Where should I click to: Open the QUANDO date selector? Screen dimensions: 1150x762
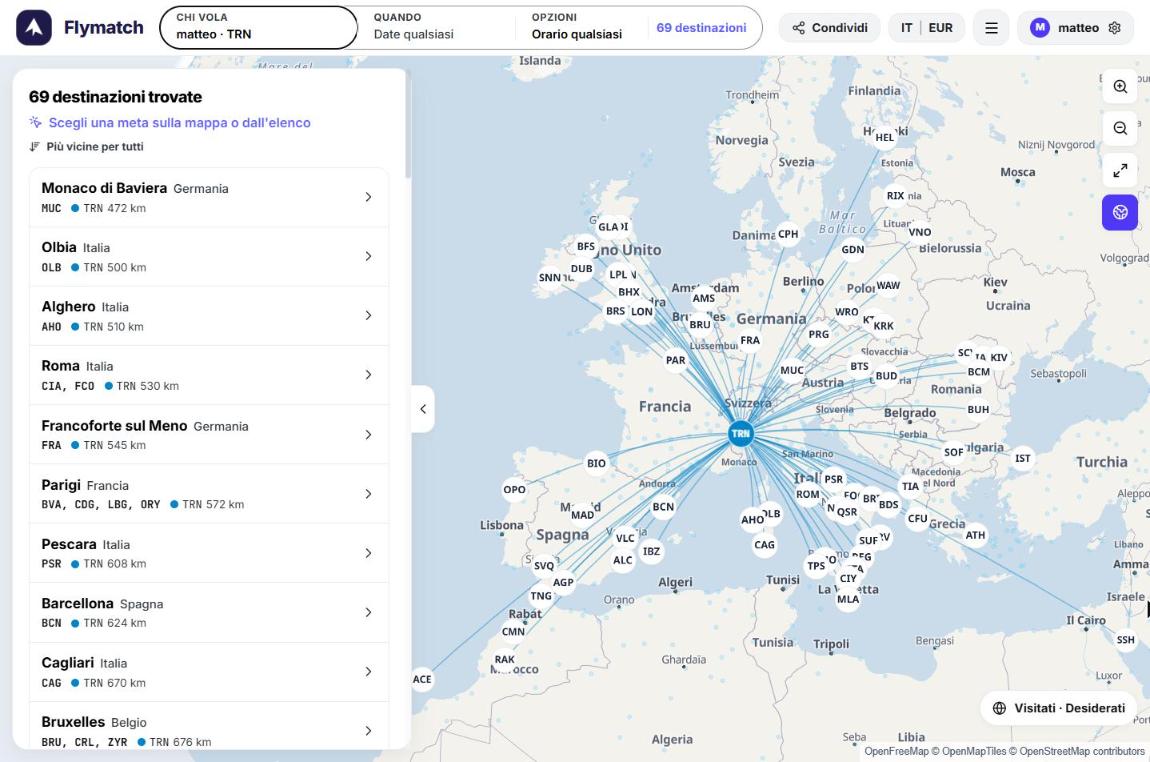pyautogui.click(x=436, y=28)
